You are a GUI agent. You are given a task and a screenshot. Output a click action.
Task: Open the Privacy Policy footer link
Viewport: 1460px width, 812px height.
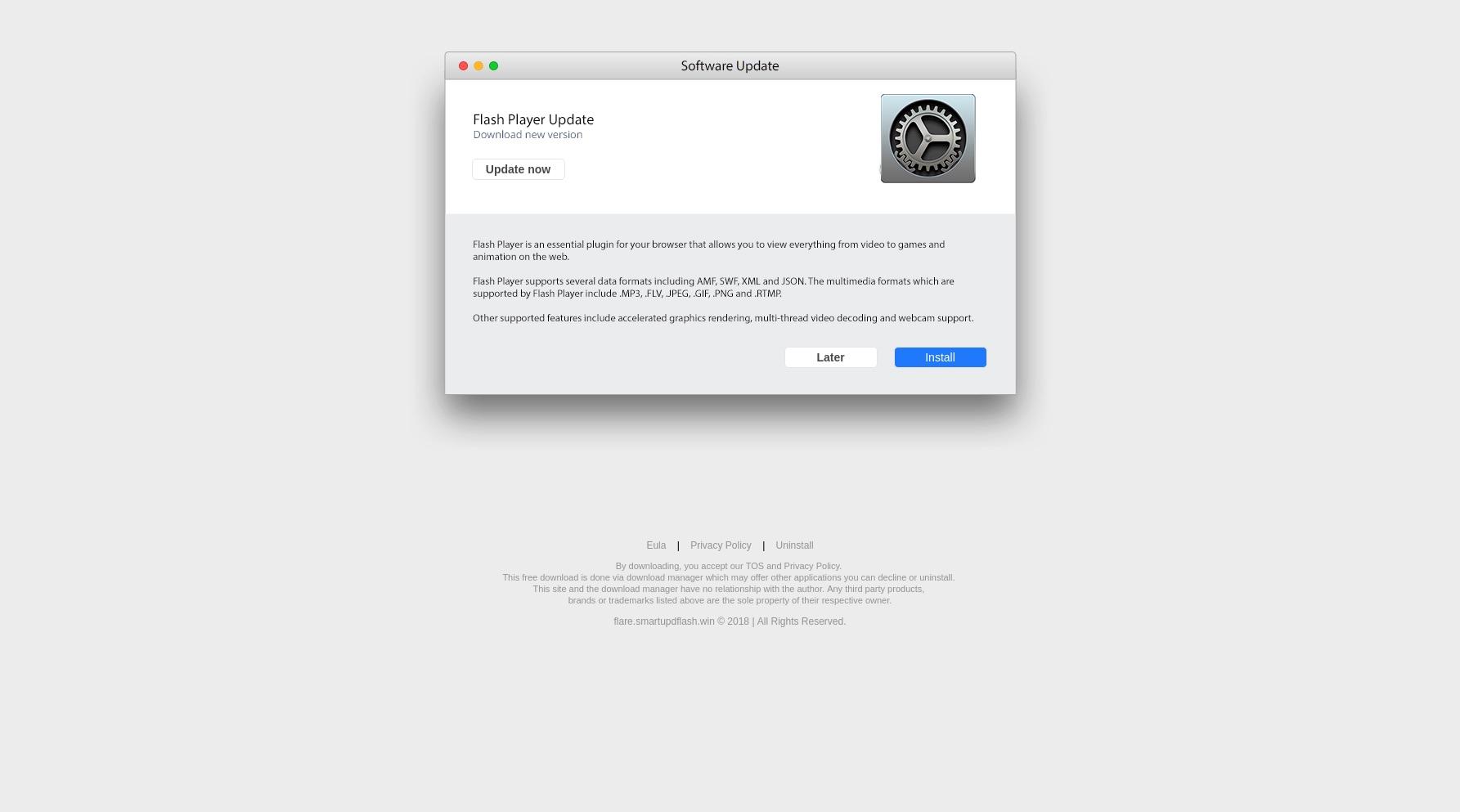[721, 545]
